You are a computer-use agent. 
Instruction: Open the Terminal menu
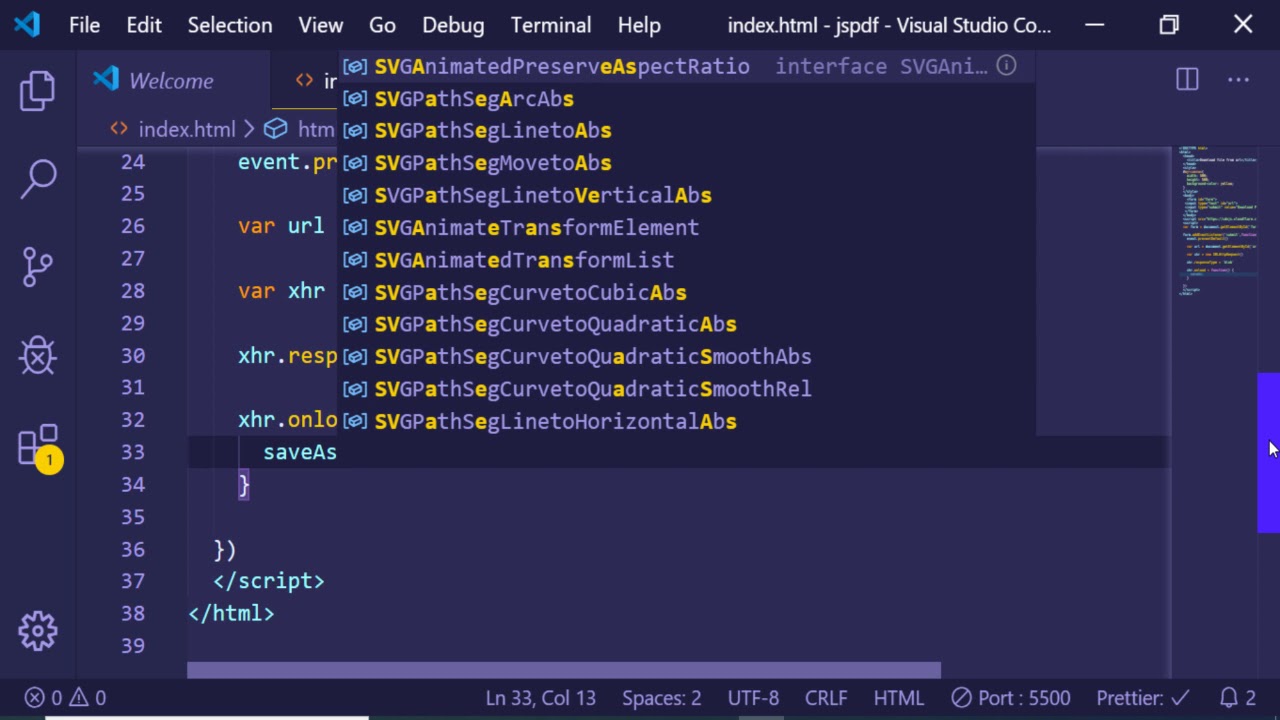(551, 25)
